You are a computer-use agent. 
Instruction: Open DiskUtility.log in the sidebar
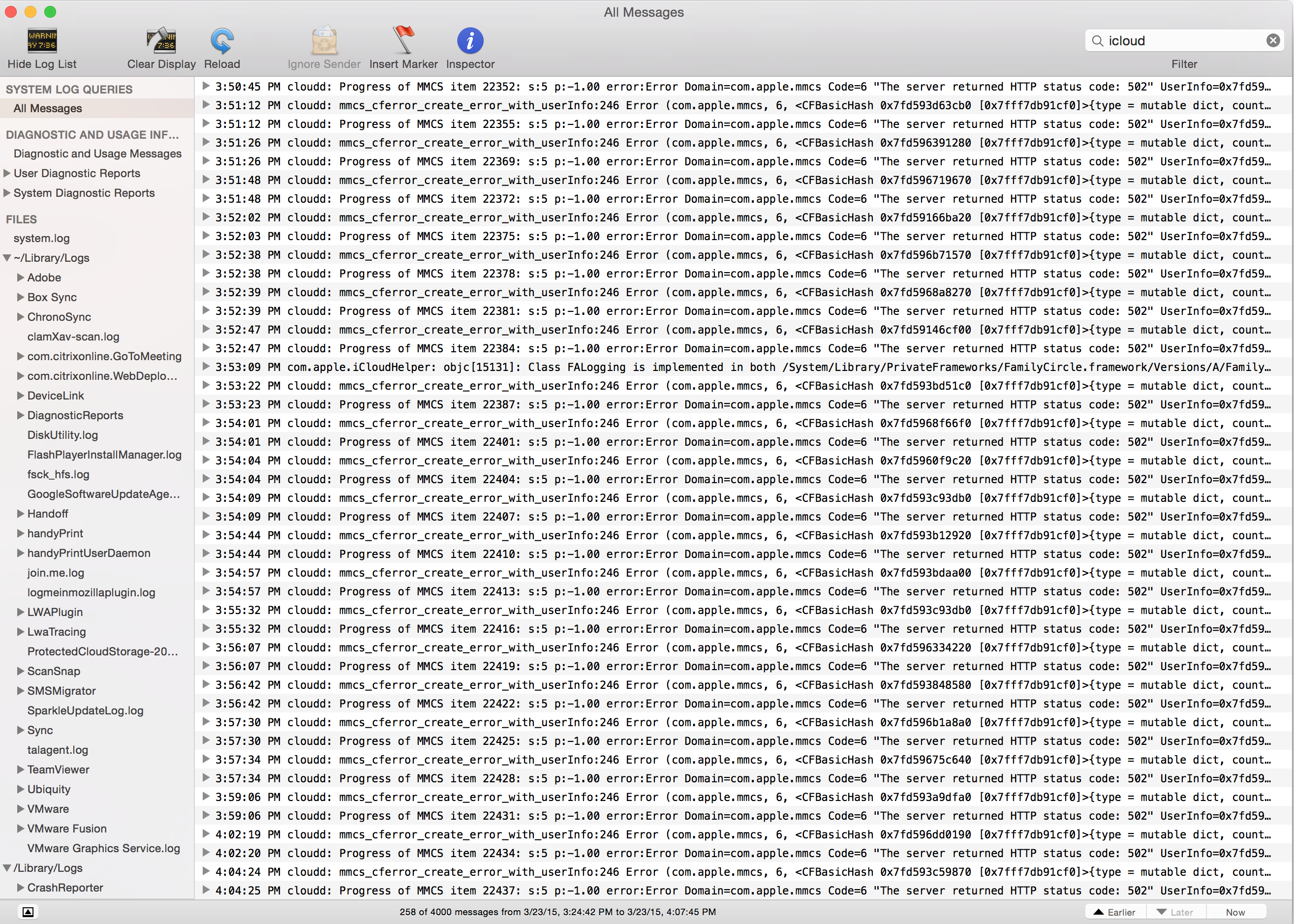(x=62, y=435)
